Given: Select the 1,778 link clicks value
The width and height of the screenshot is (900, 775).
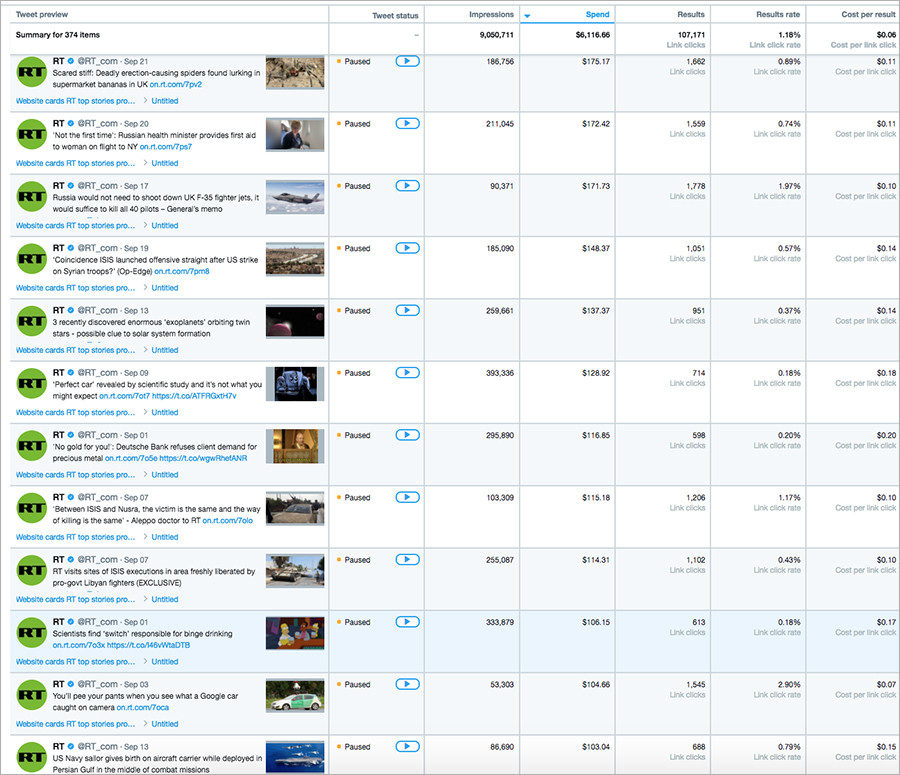Looking at the screenshot, I should pyautogui.click(x=696, y=186).
